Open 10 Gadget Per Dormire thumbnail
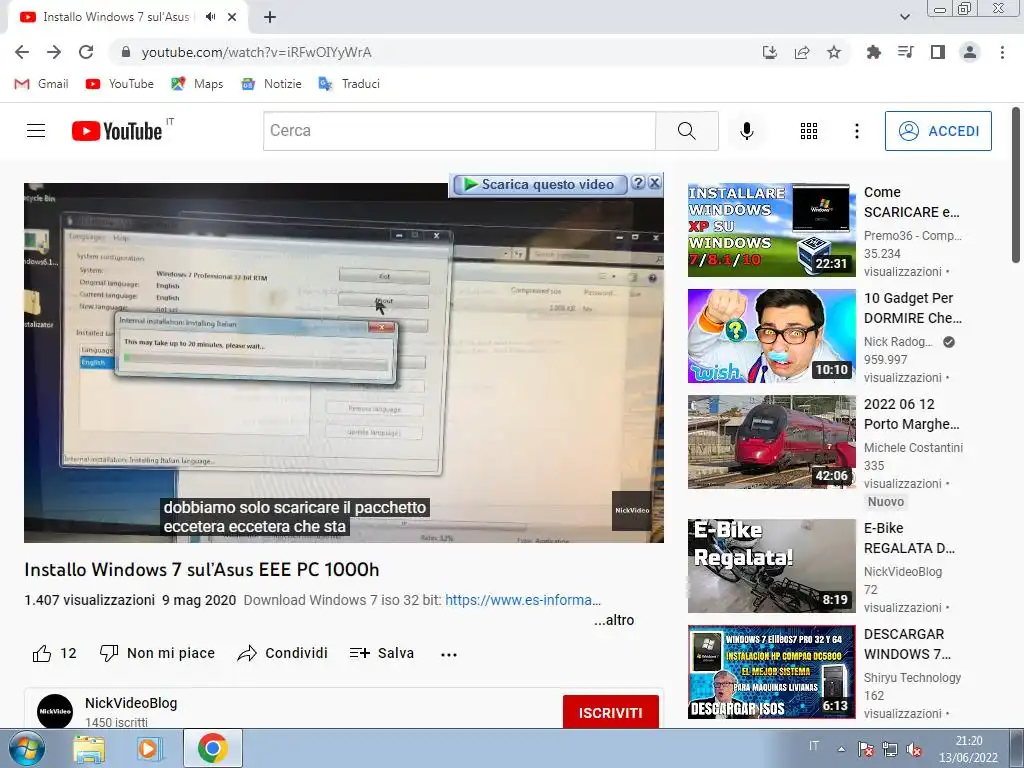1024x768 pixels. [x=771, y=336]
